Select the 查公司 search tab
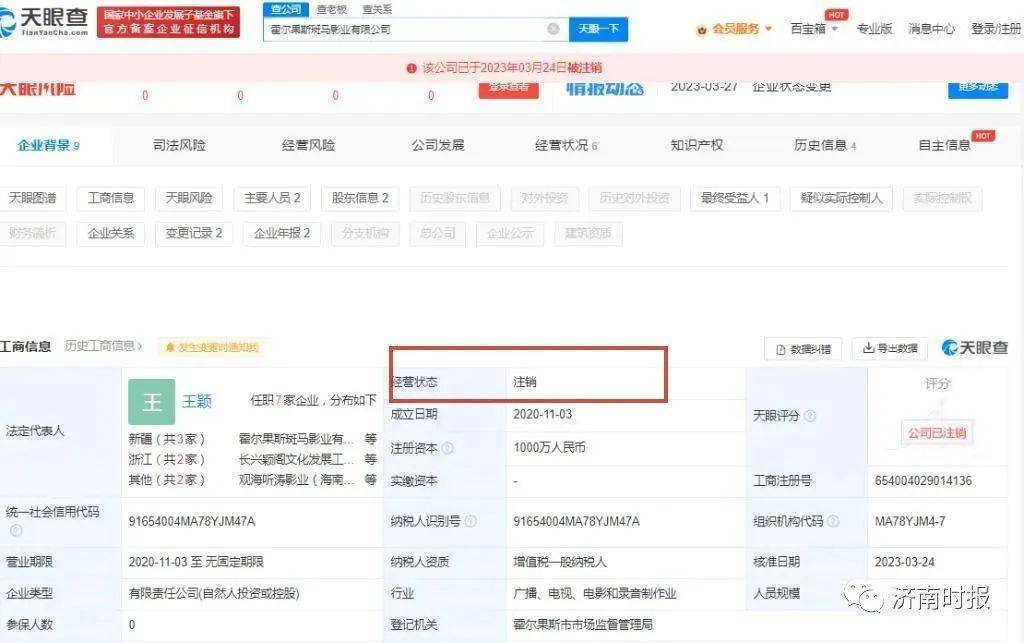Screen dimensions: 1024x643 pos(285,9)
